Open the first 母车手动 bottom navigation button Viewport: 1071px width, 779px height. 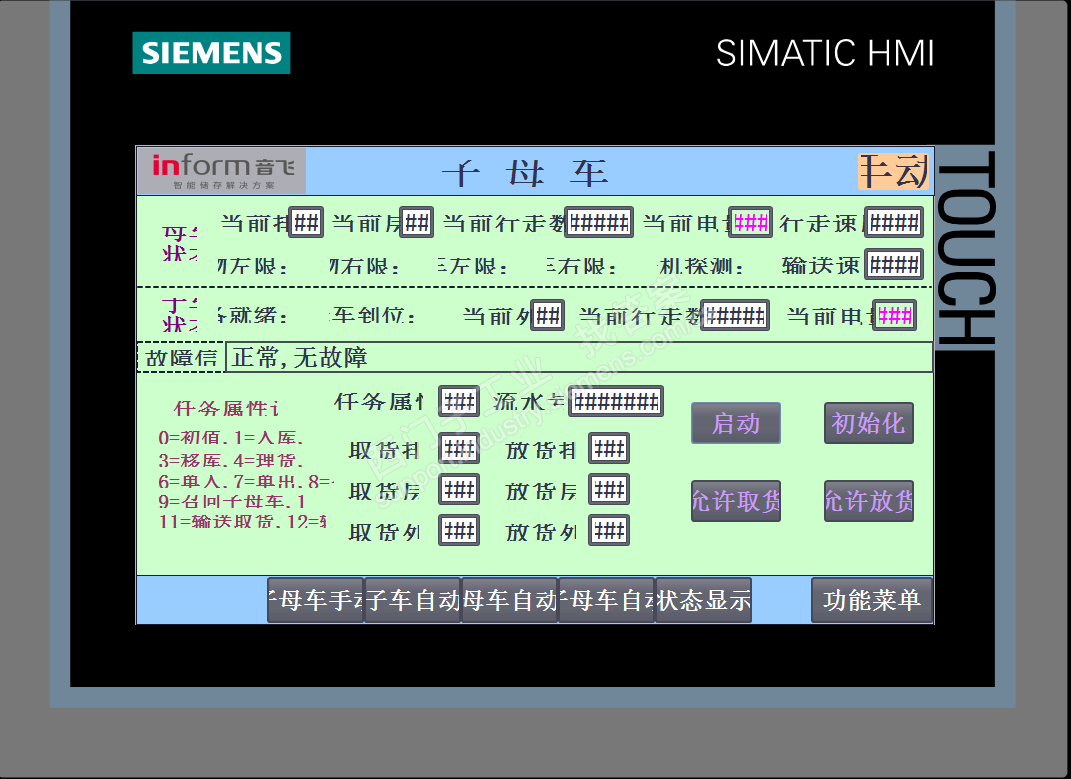(316, 600)
